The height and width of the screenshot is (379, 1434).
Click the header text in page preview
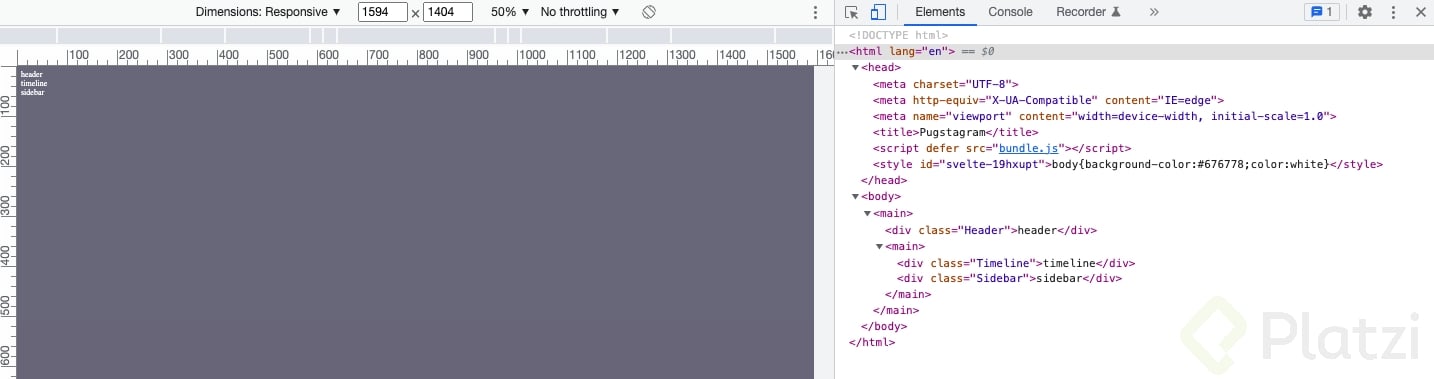point(31,74)
